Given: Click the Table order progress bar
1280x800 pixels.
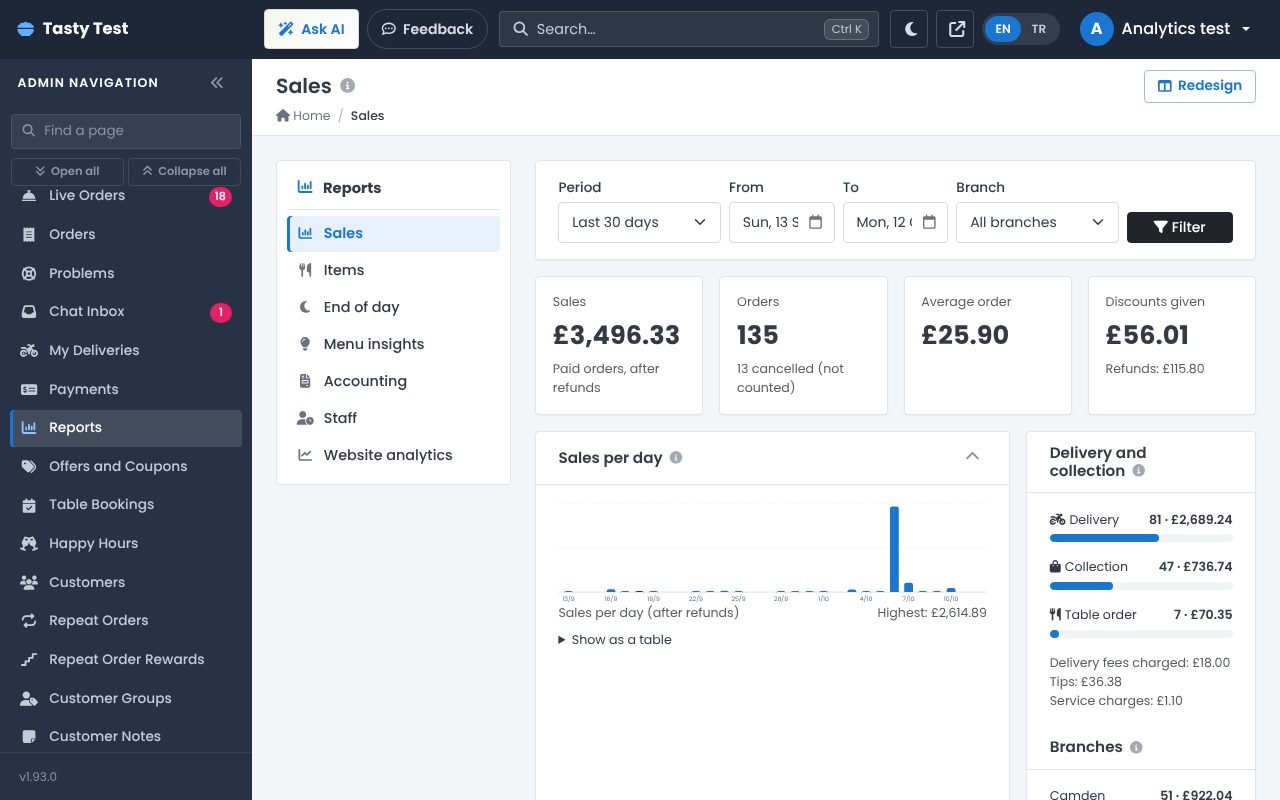Looking at the screenshot, I should [x=1141, y=634].
